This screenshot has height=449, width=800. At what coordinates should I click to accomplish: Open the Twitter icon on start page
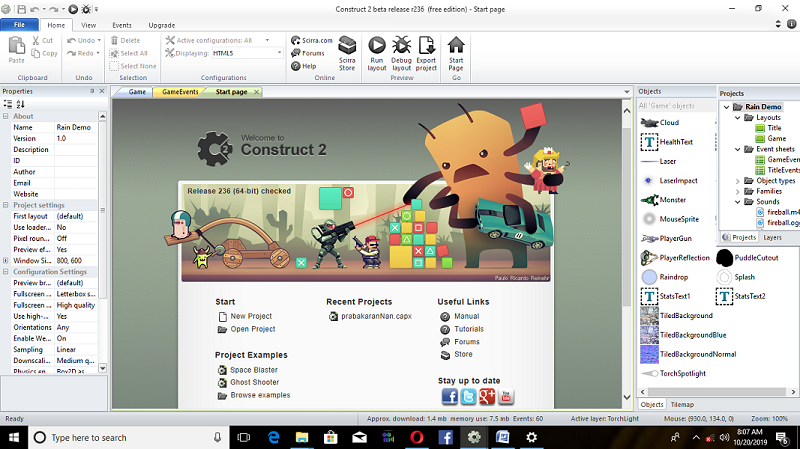(468, 396)
